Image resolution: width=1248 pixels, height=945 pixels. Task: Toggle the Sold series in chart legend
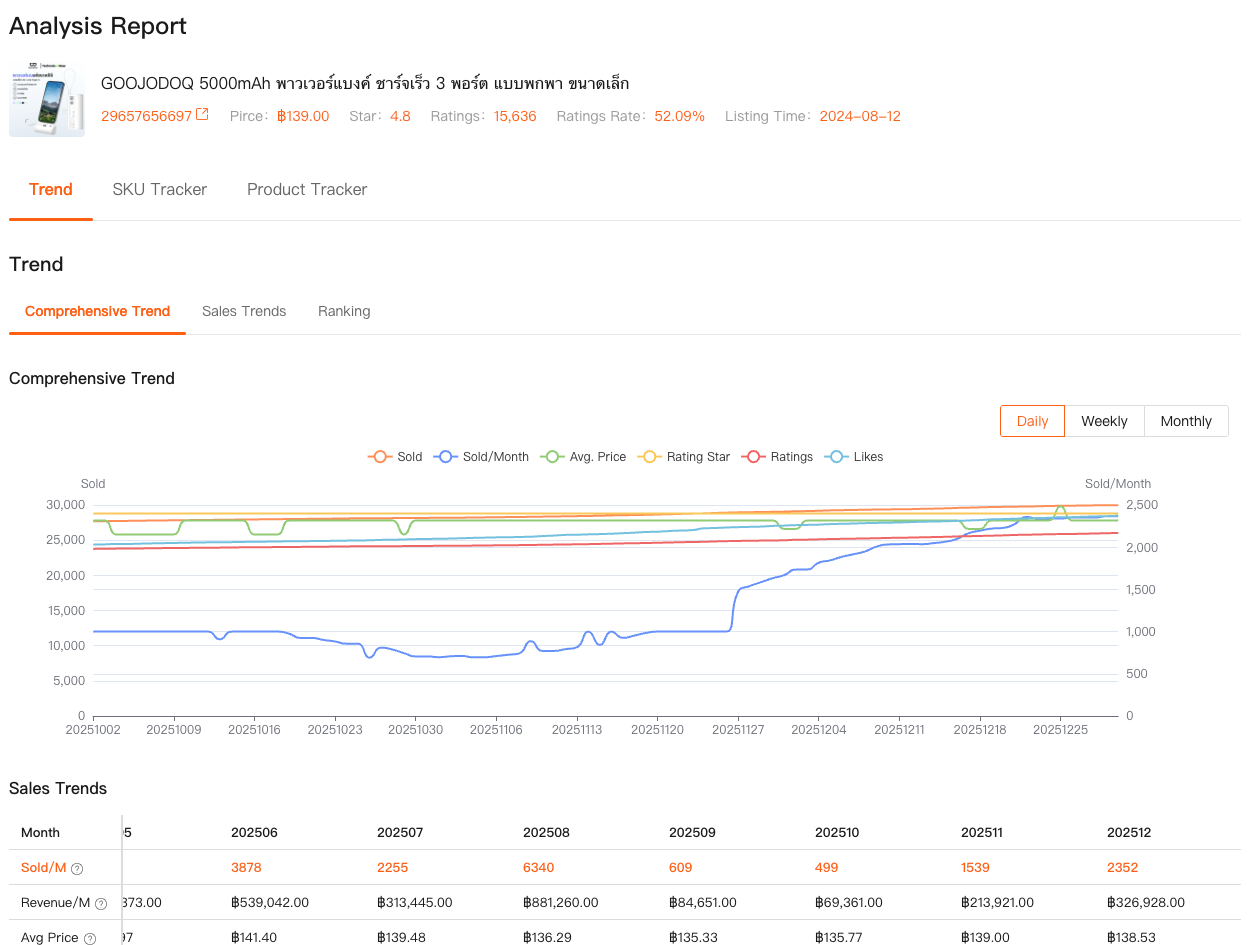click(x=396, y=457)
